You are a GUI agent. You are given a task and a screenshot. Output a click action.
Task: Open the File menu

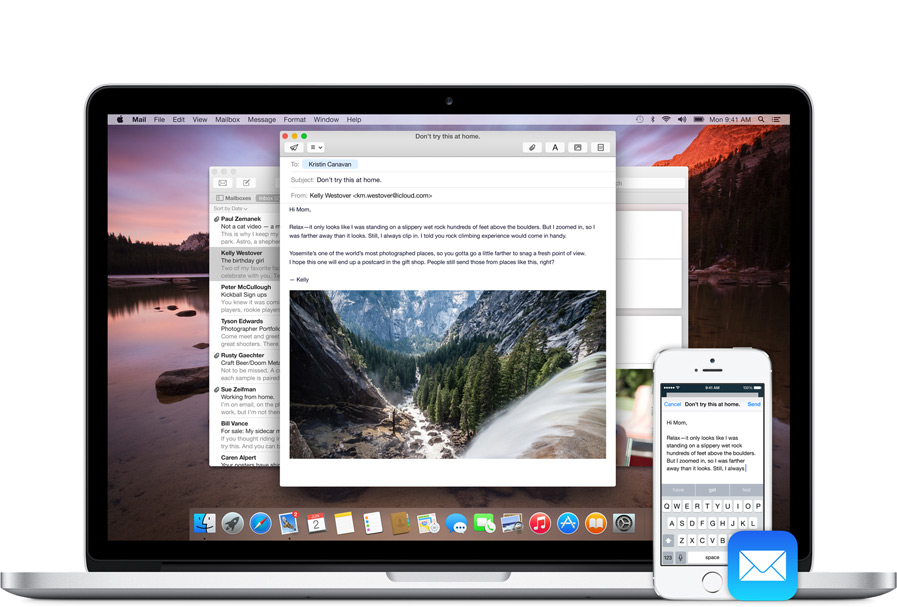[159, 120]
